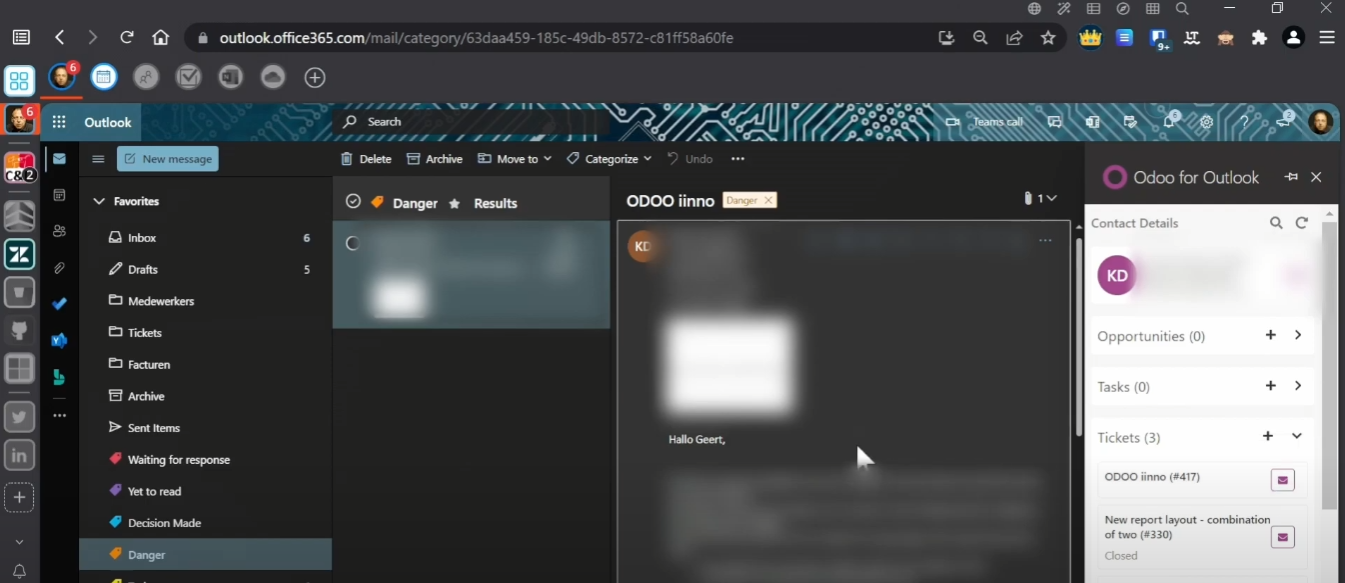
Task: Open the LinkedIn app in the sidebar
Action: [x=19, y=456]
